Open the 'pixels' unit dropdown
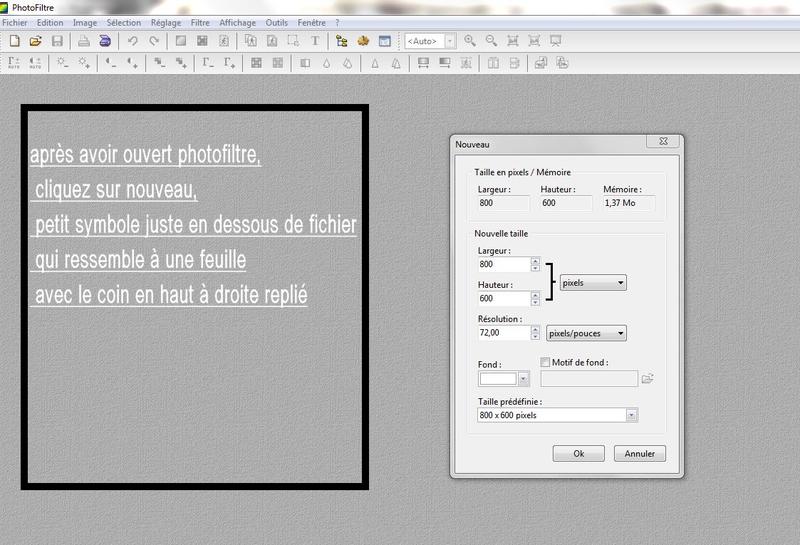The width and height of the screenshot is (800, 545). (593, 283)
